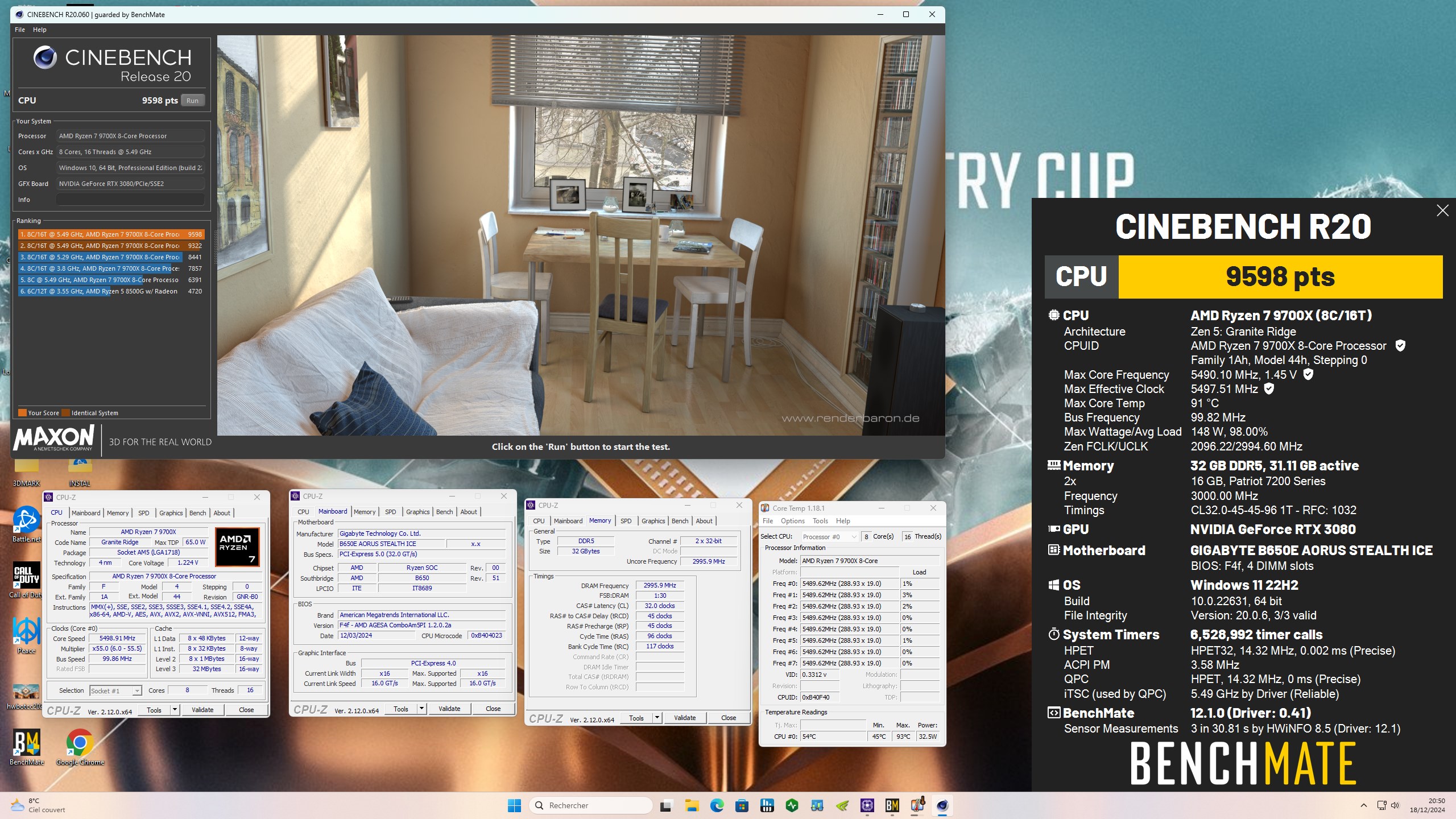Click the orange Your Score legend swatch
1456x819 pixels.
point(22,413)
